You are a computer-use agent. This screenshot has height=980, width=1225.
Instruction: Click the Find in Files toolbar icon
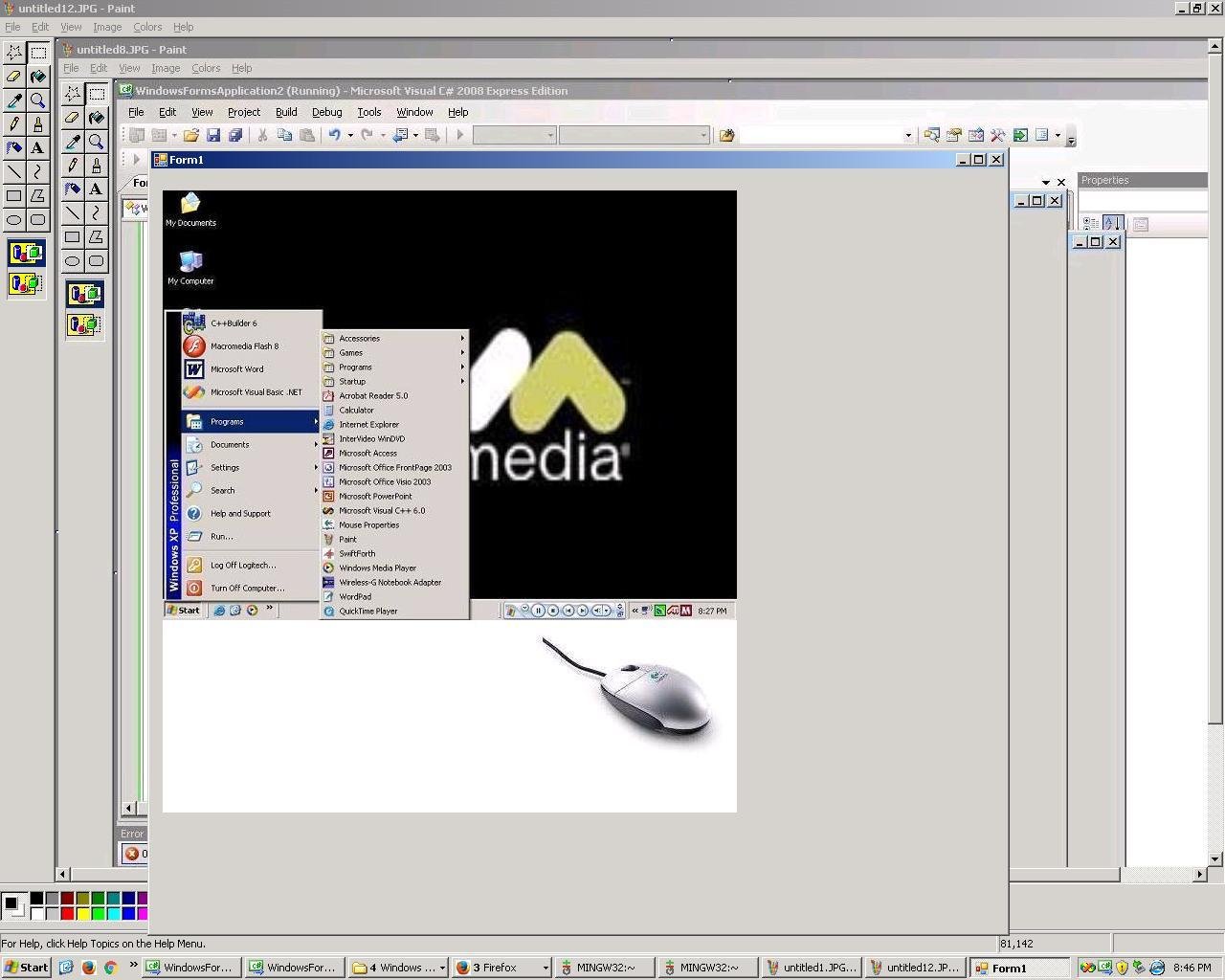point(727,135)
